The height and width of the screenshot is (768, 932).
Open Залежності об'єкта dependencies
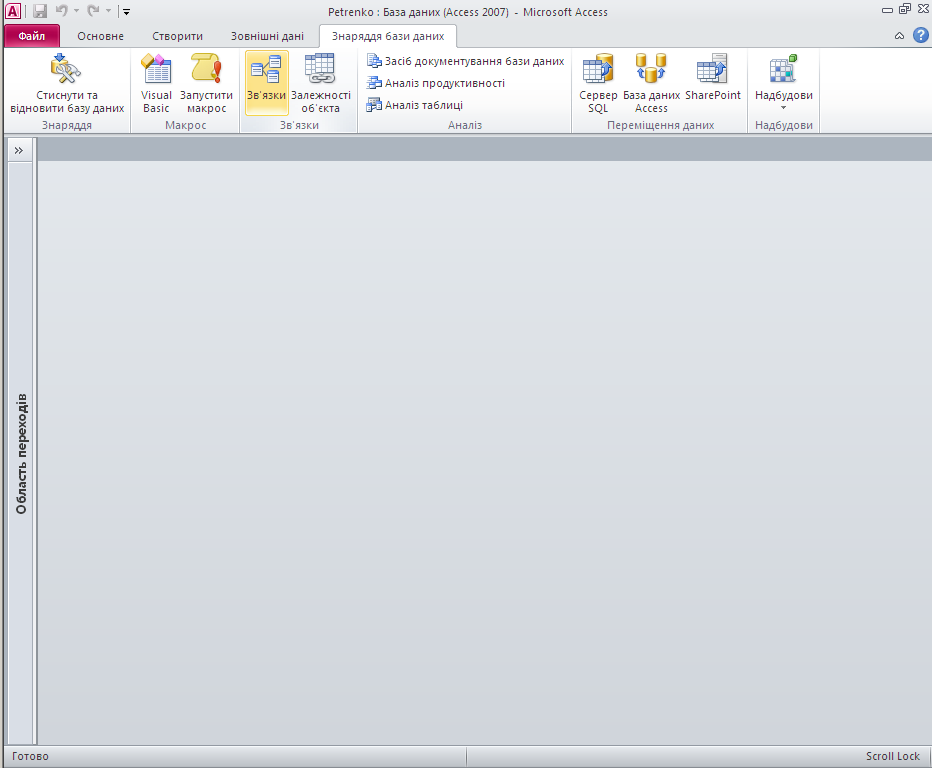click(x=320, y=83)
